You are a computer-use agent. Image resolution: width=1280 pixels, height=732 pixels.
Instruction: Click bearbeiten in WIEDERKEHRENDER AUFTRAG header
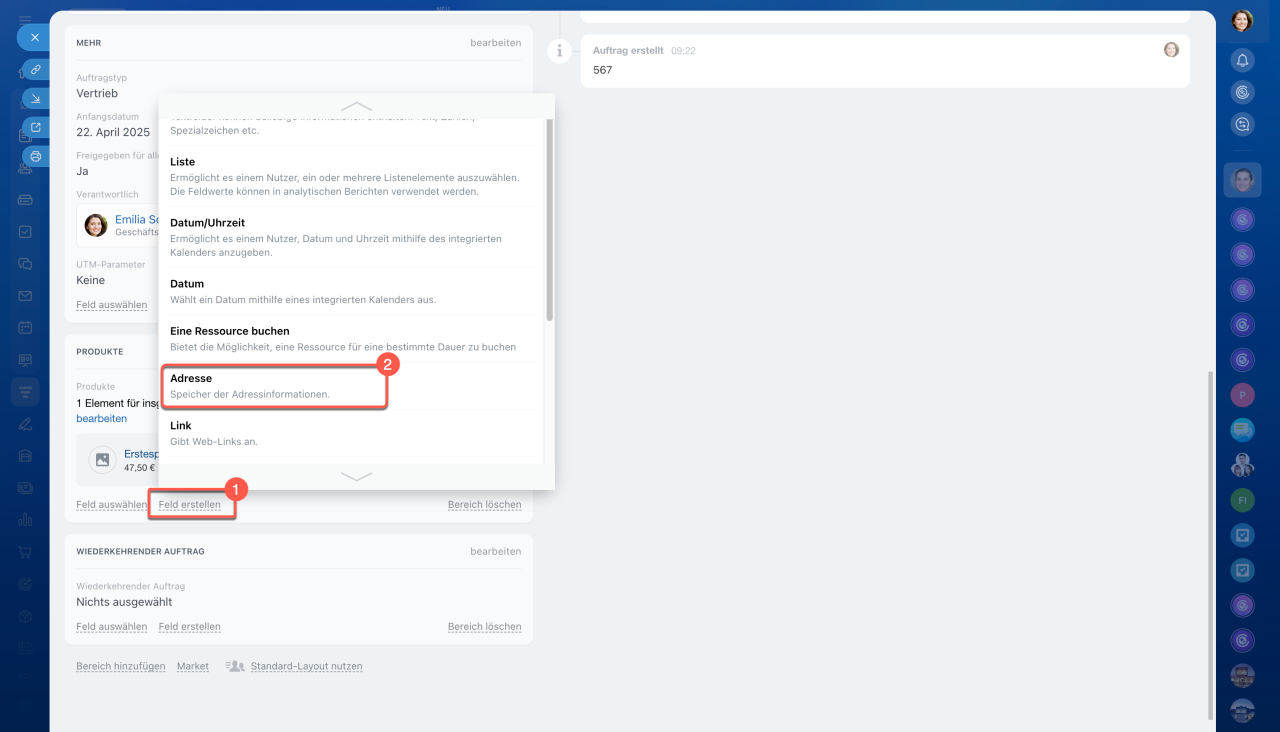pyautogui.click(x=496, y=551)
